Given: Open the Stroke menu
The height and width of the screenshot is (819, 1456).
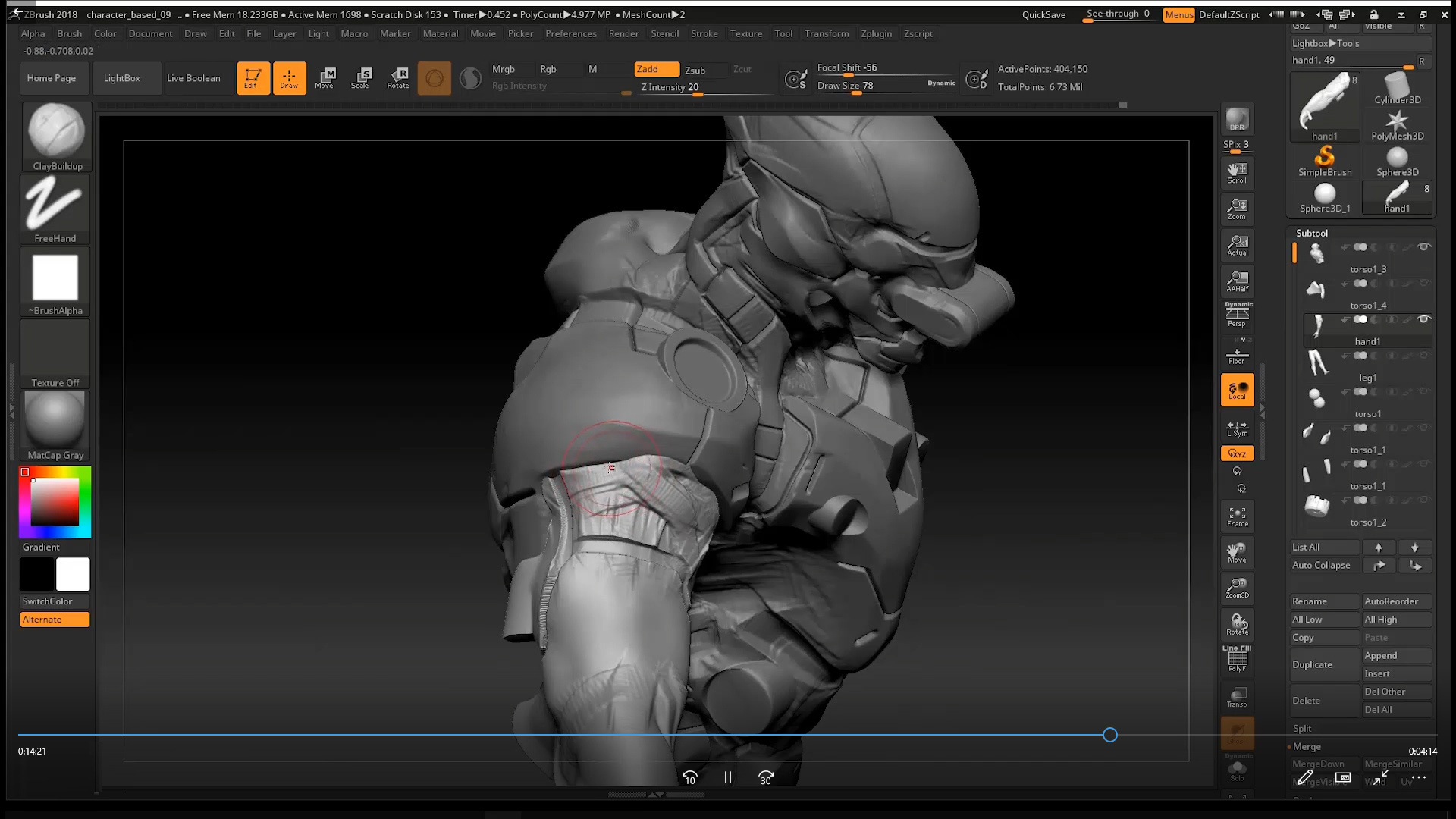Looking at the screenshot, I should pos(704,33).
